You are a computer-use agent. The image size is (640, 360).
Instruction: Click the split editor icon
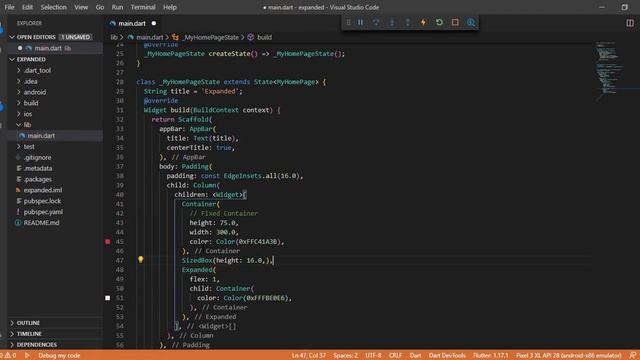(x=630, y=23)
